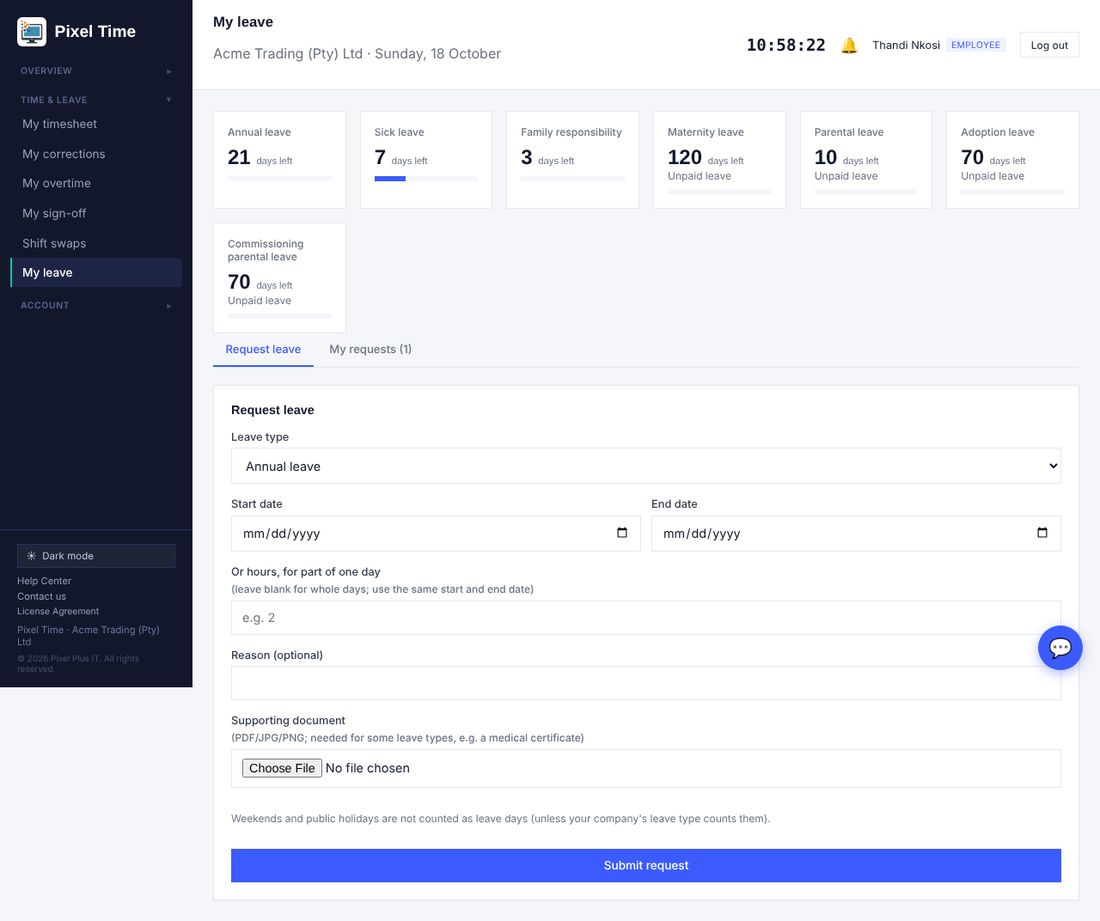This screenshot has height=921, width=1100.
Task: Click the "No file chosen" text
Action: point(368,768)
